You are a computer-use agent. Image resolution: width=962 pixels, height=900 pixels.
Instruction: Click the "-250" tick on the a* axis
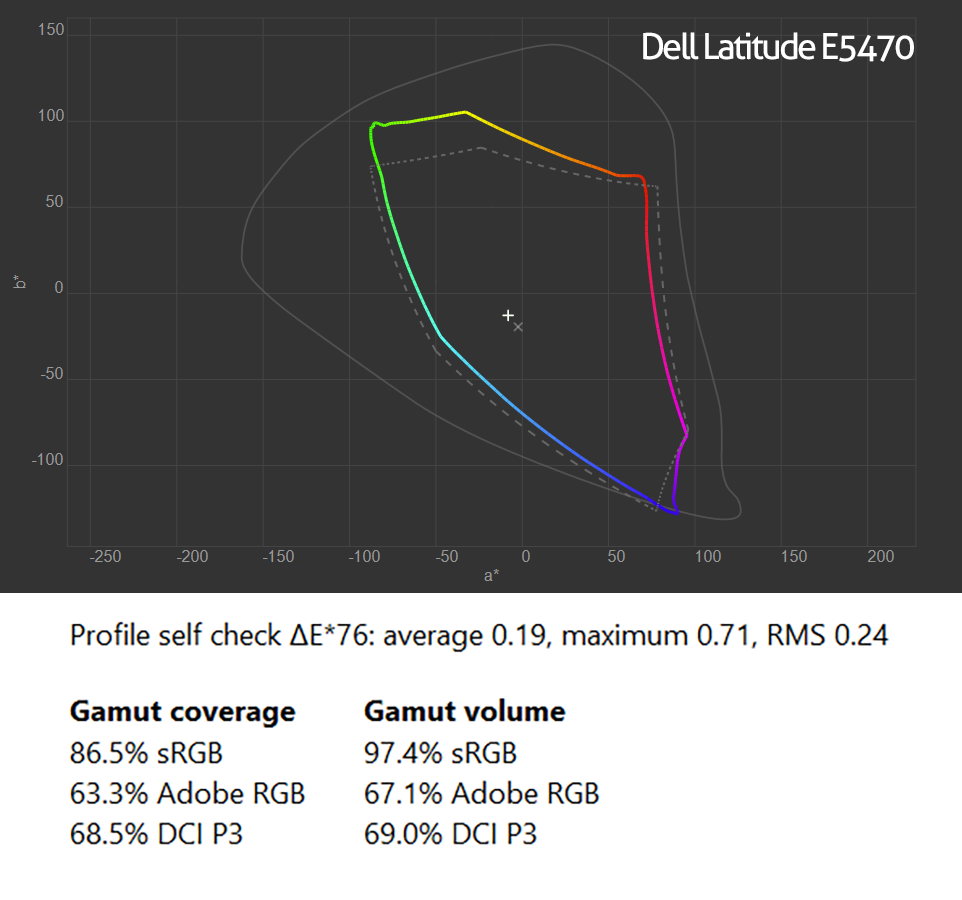(106, 556)
